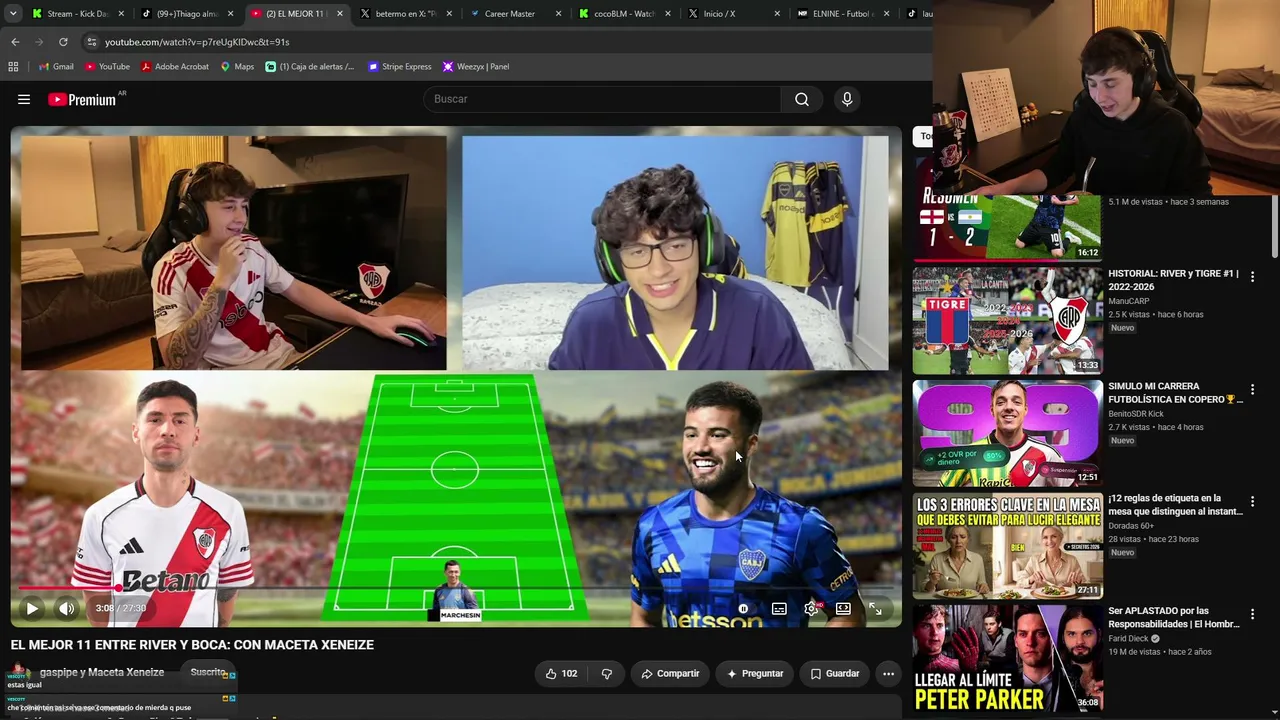Switch to the Thiago TikTok tab

(x=186, y=14)
